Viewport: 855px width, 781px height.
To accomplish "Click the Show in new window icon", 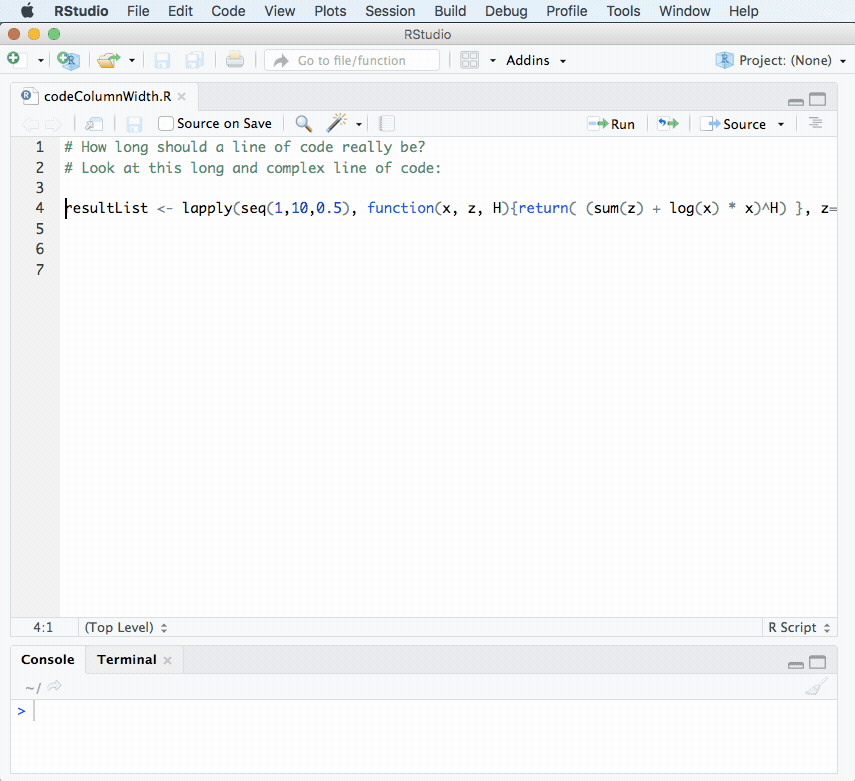I will coord(94,124).
